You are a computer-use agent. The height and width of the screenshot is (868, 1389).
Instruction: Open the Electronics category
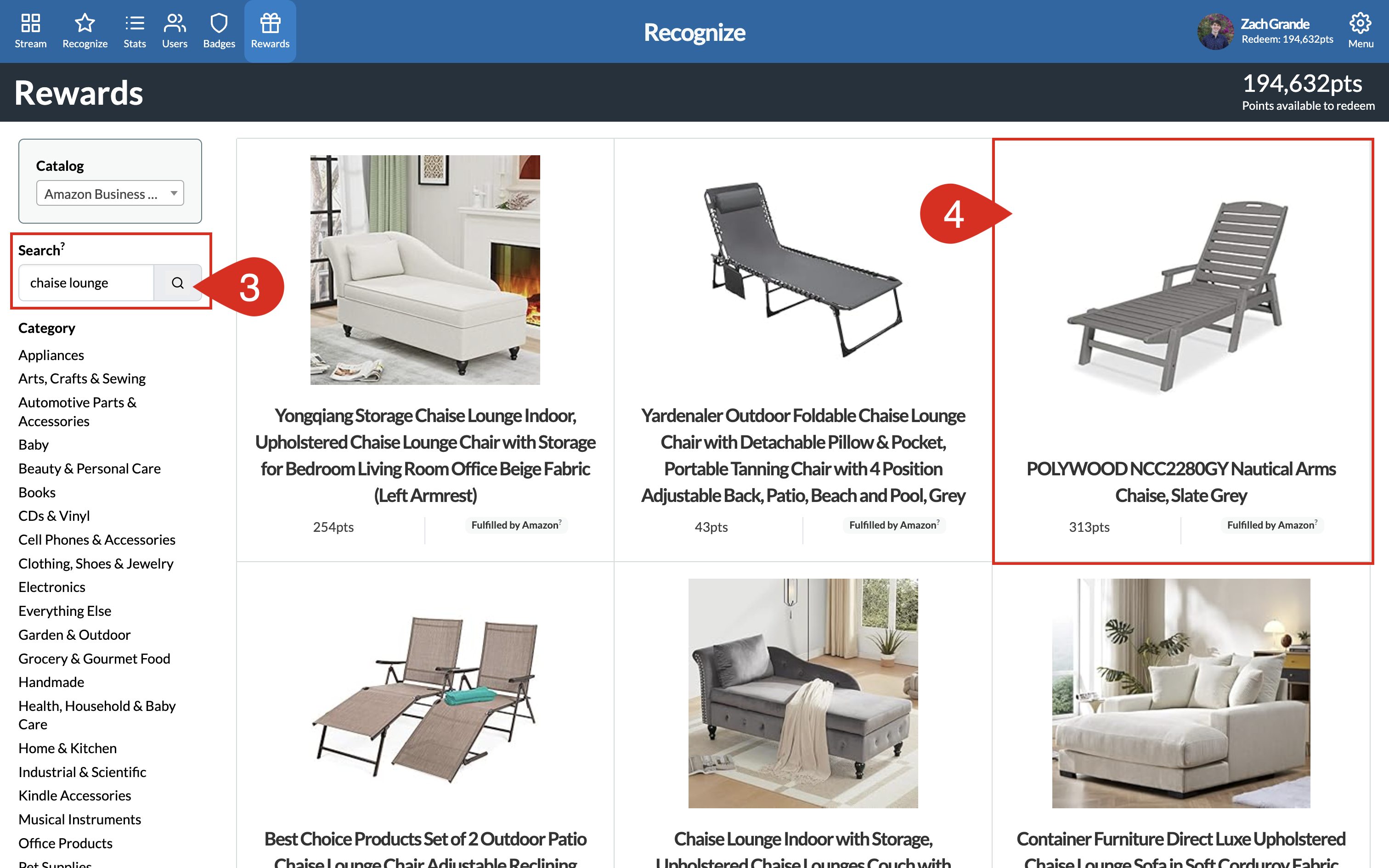click(x=51, y=587)
